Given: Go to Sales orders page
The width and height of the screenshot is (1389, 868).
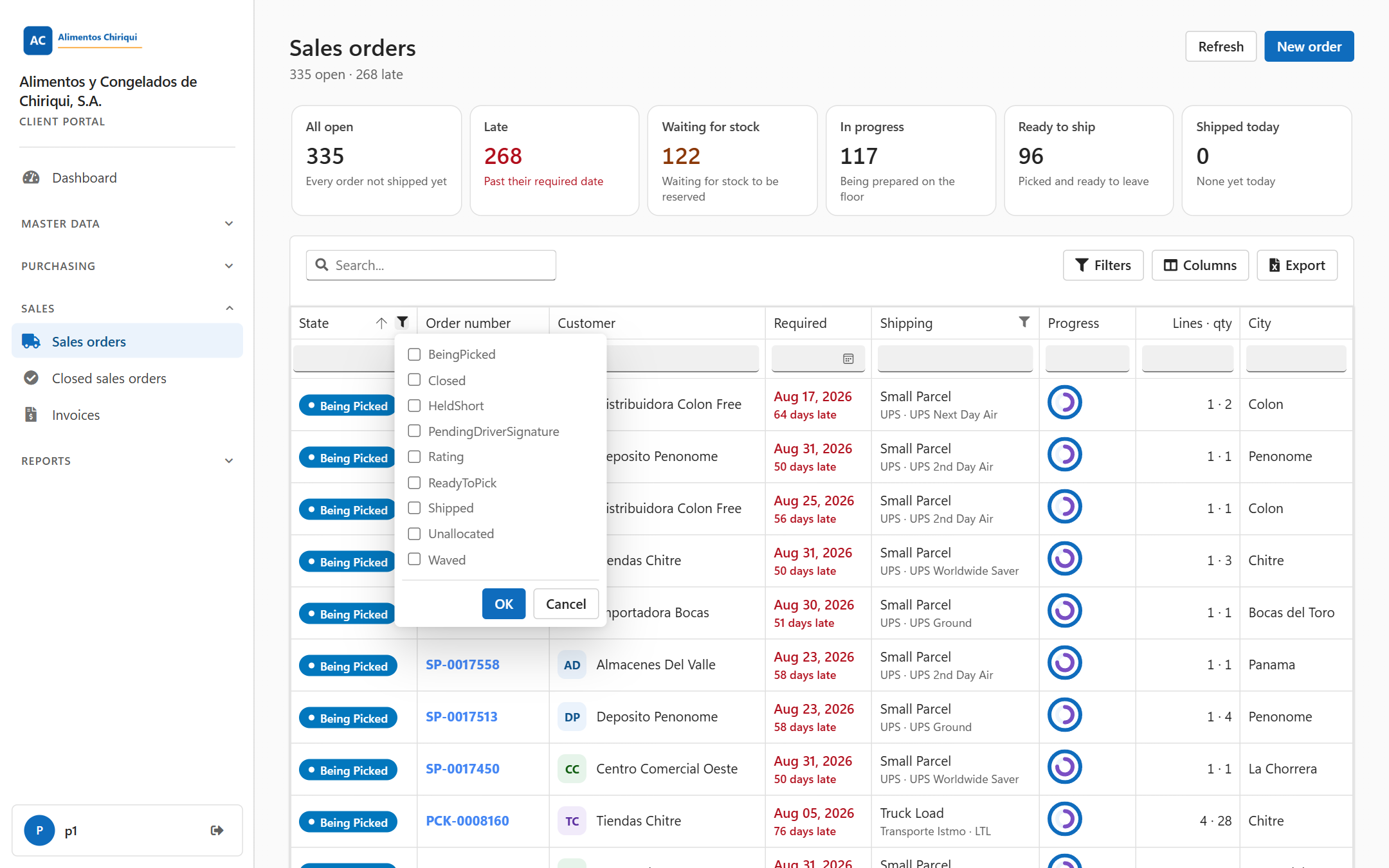Looking at the screenshot, I should point(127,341).
